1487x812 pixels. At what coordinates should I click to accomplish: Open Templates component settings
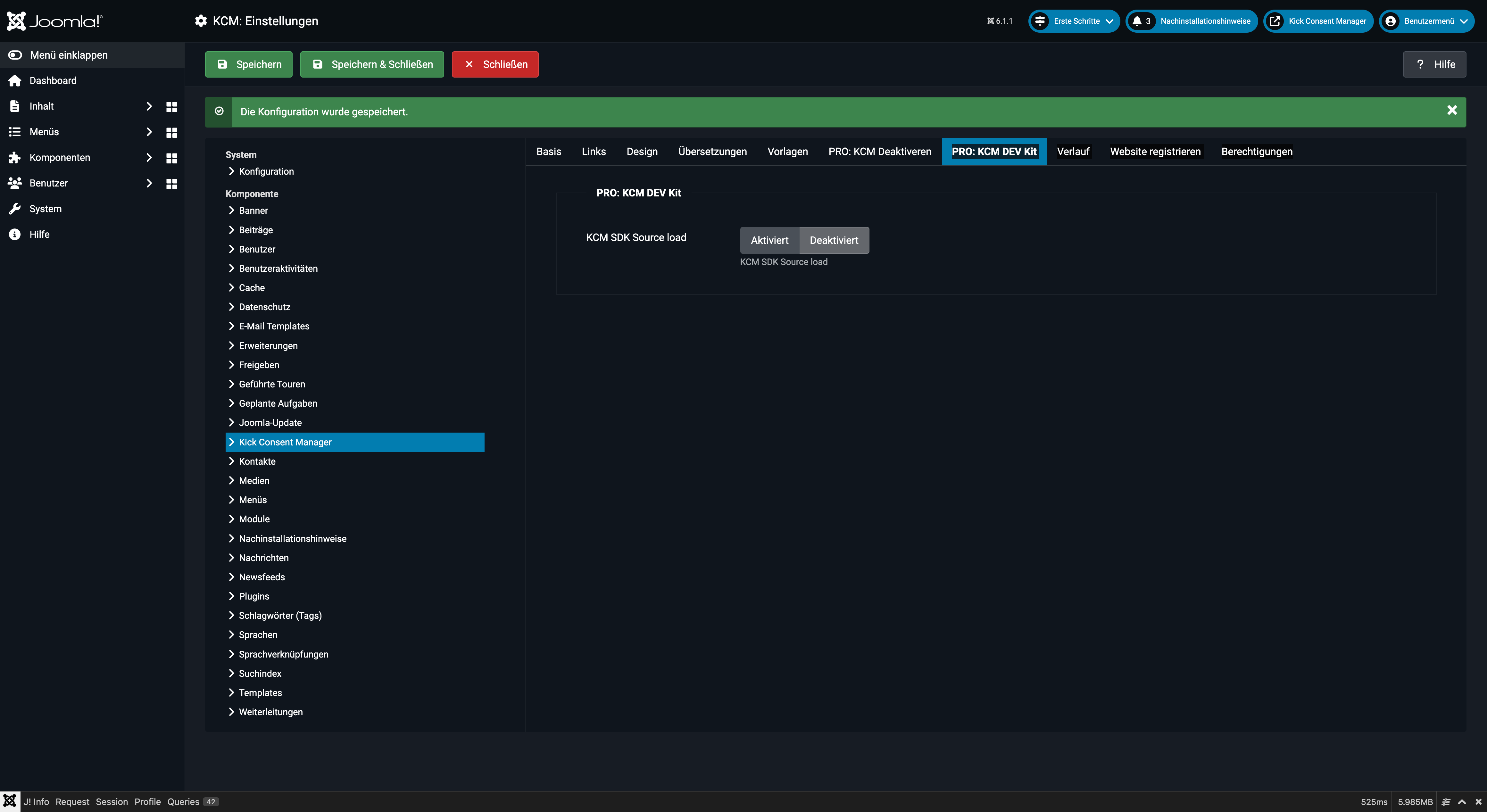tap(260, 692)
